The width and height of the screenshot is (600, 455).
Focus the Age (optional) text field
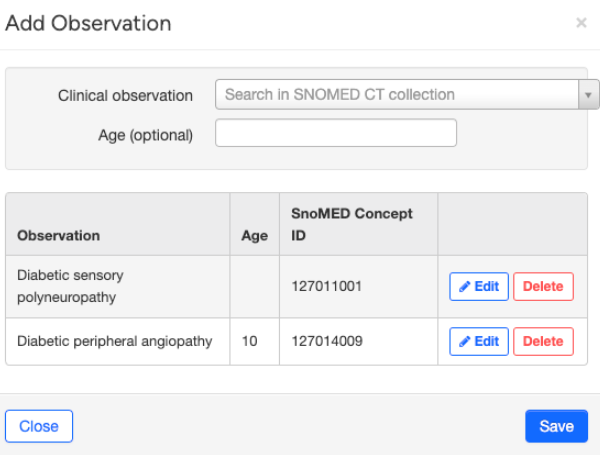[336, 133]
